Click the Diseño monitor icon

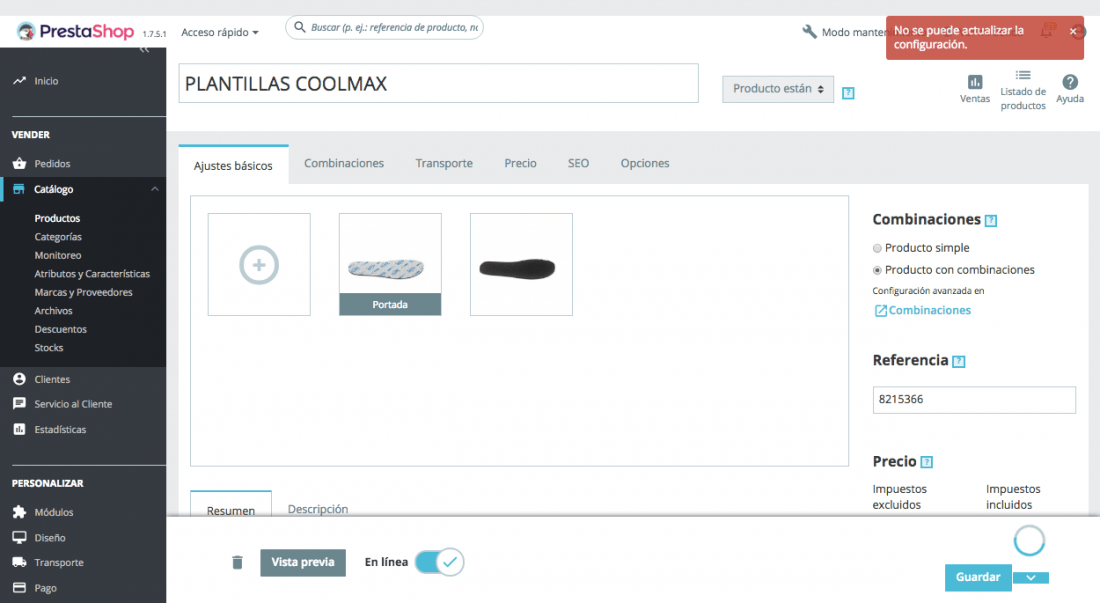tap(19, 537)
